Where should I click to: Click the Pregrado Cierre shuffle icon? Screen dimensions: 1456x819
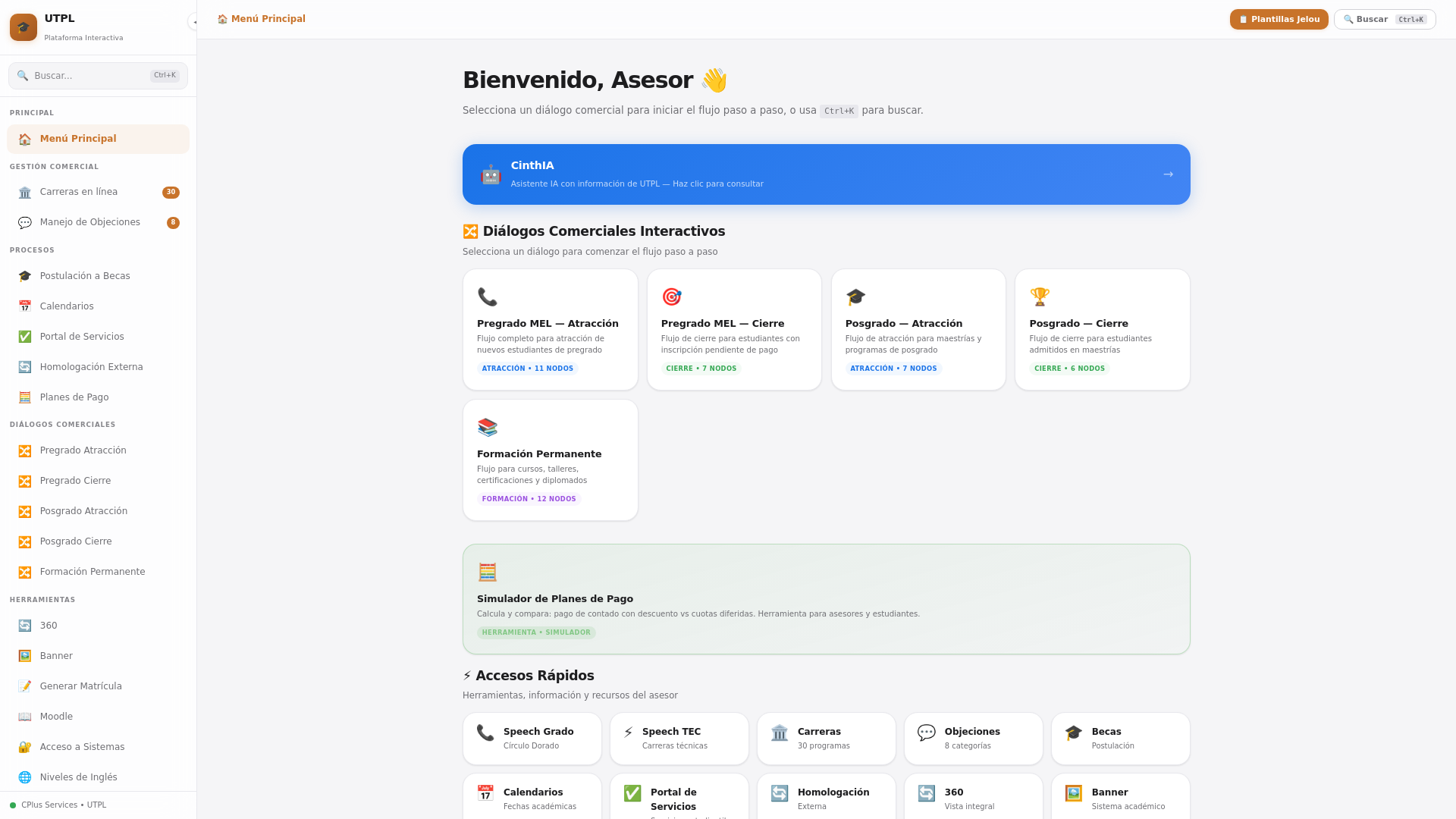(x=25, y=481)
